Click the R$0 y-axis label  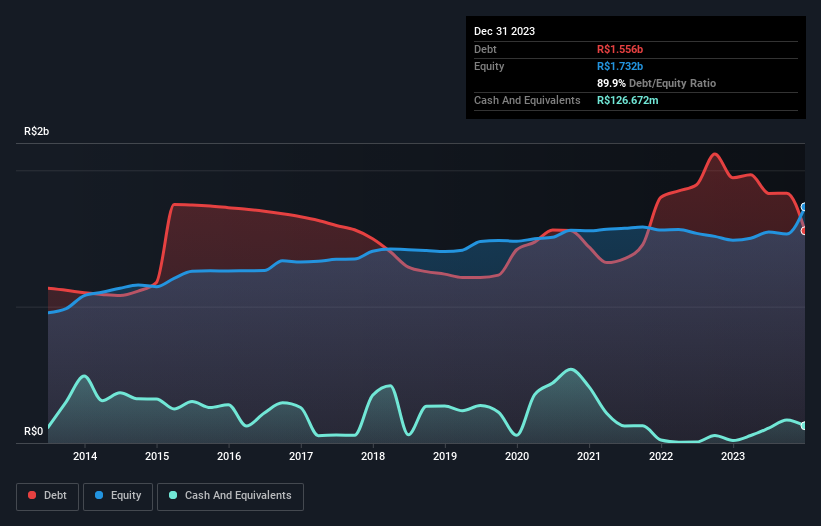tap(34, 431)
